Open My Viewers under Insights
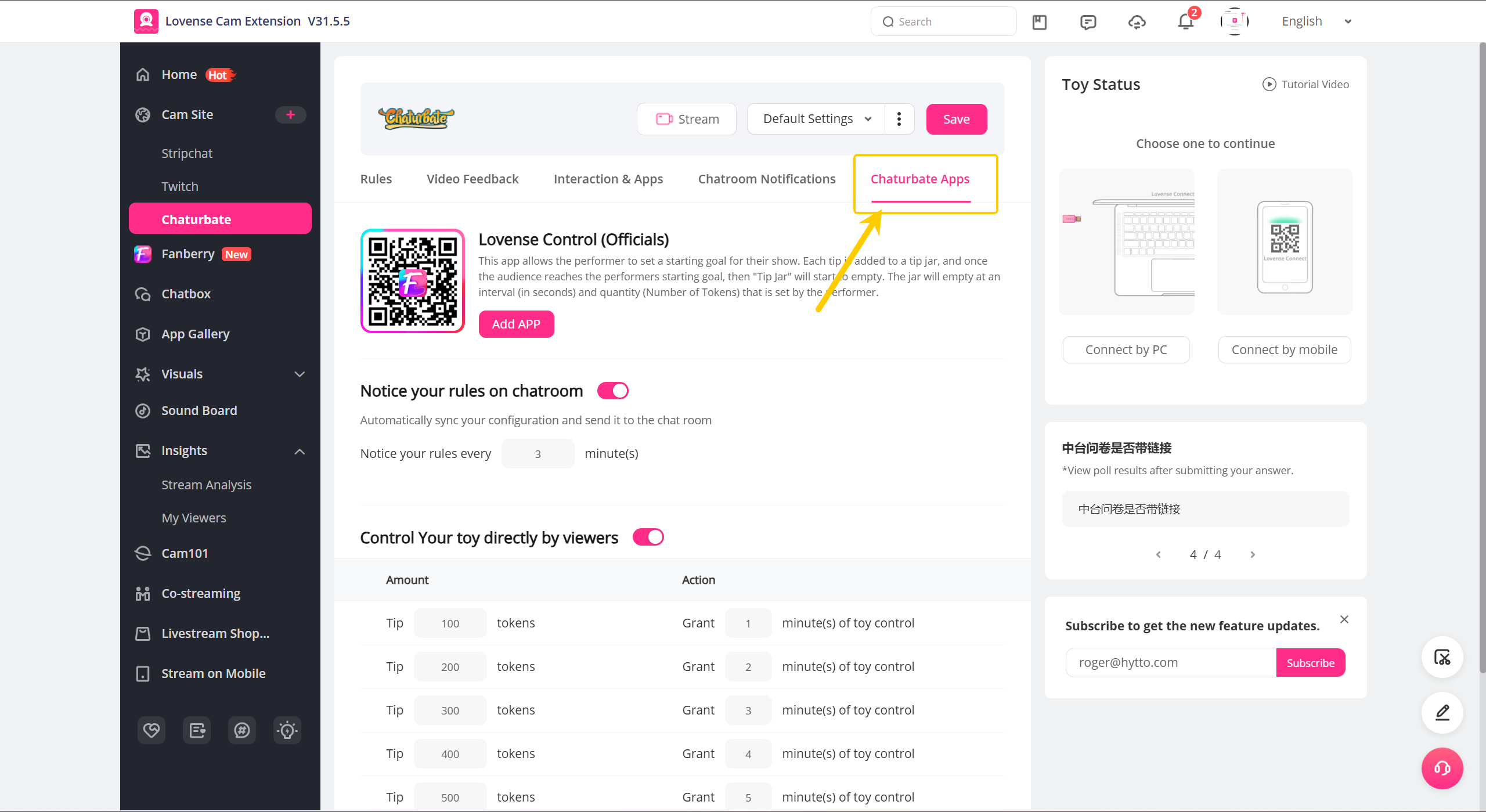 (194, 518)
